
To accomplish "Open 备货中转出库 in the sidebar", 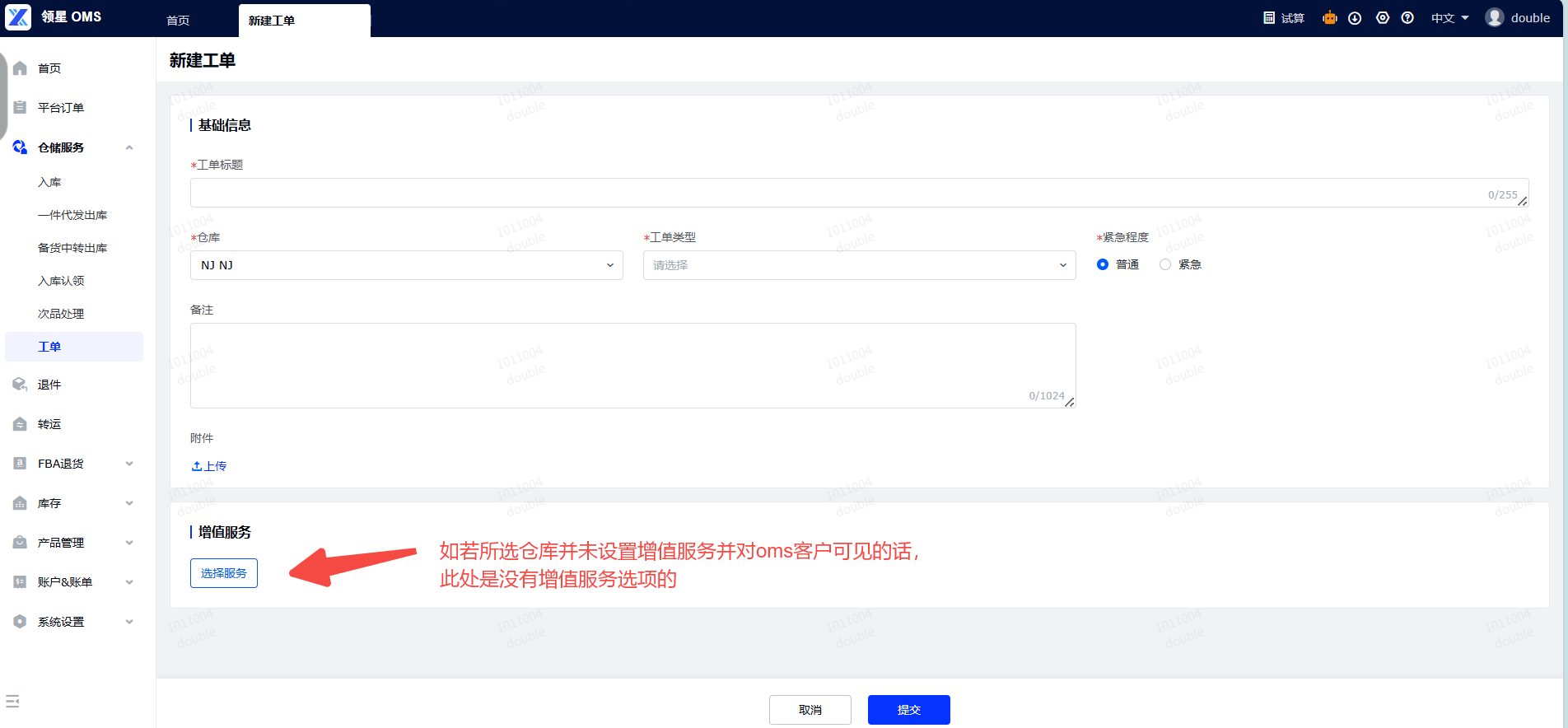I will [74, 248].
